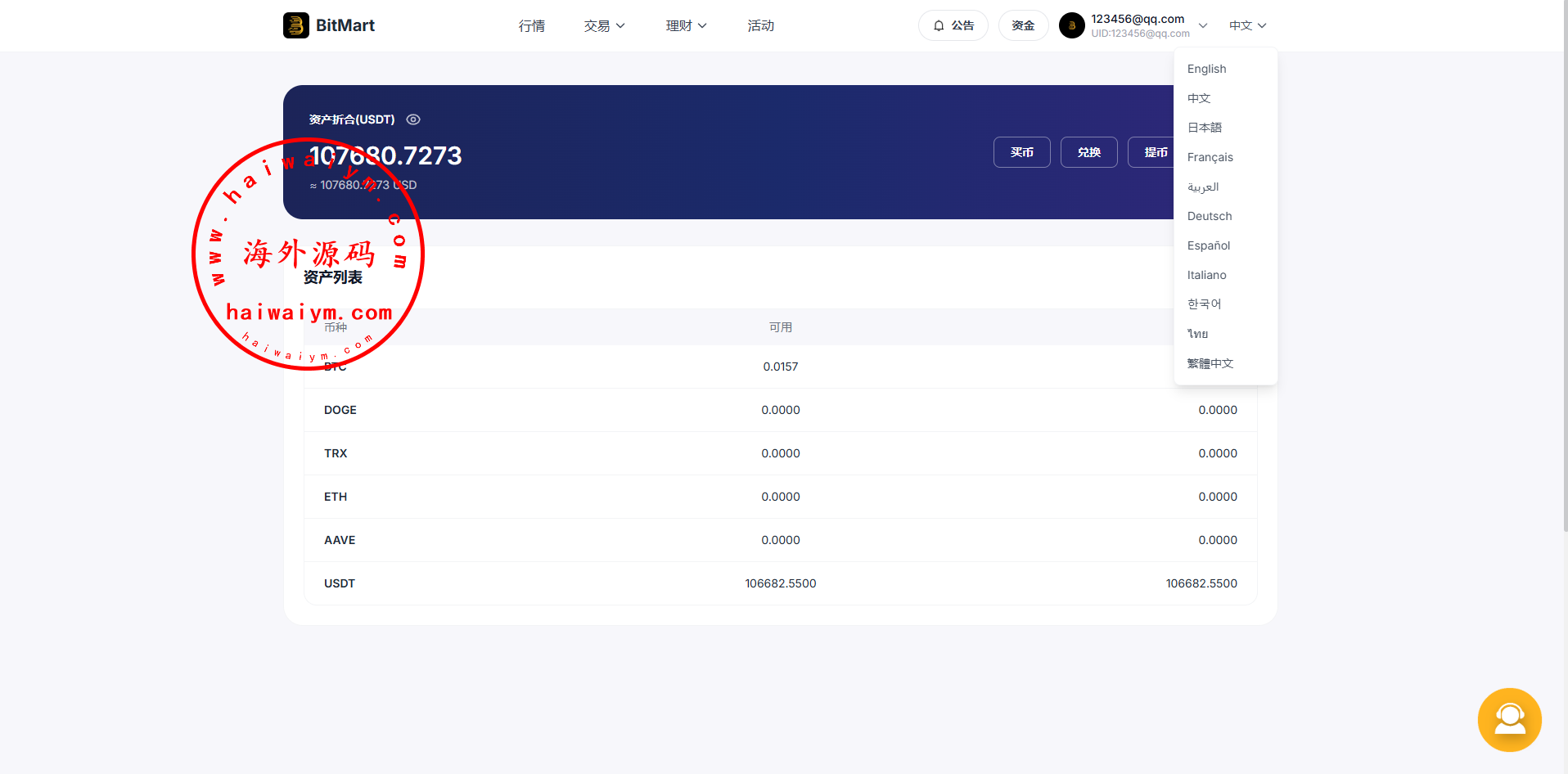Viewport: 1568px width, 774px height.
Task: Click the AAVE row label
Action: click(x=340, y=540)
